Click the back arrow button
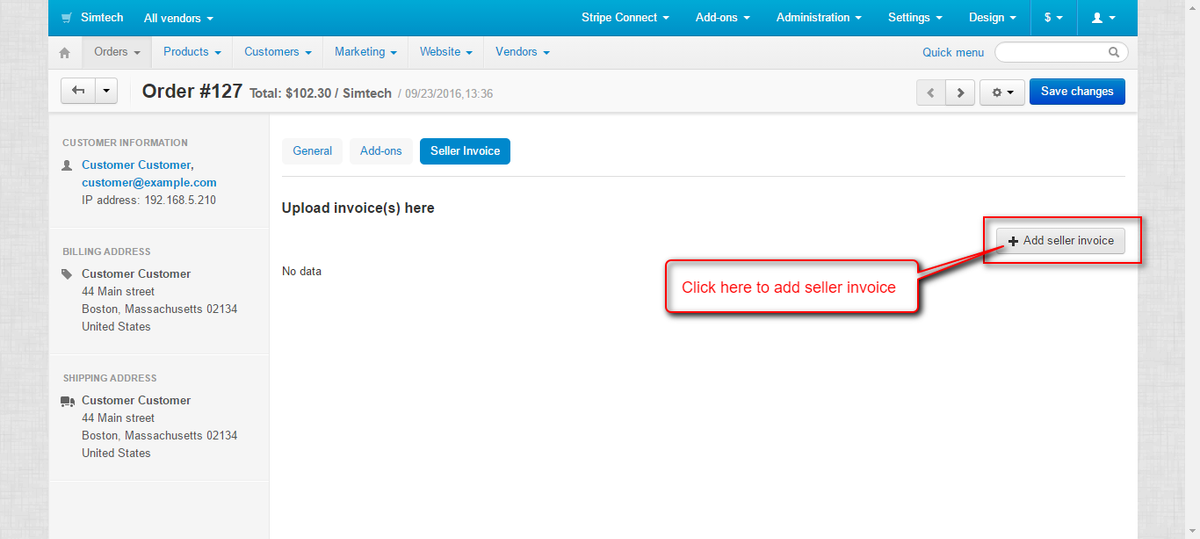1200x539 pixels. (78, 91)
